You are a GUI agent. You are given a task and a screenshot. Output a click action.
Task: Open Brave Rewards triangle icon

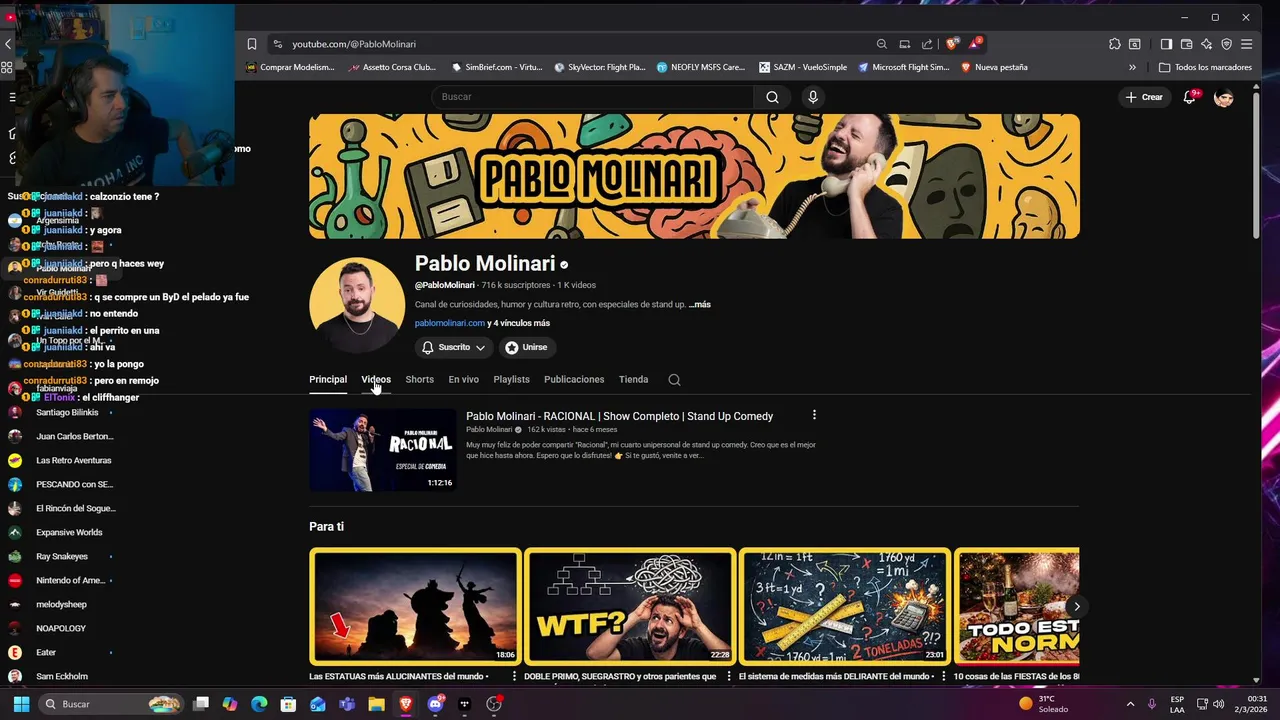[974, 44]
